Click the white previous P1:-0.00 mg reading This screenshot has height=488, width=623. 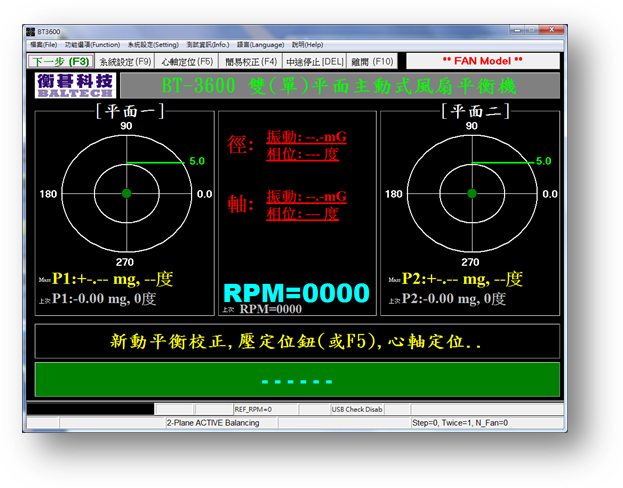104,298
